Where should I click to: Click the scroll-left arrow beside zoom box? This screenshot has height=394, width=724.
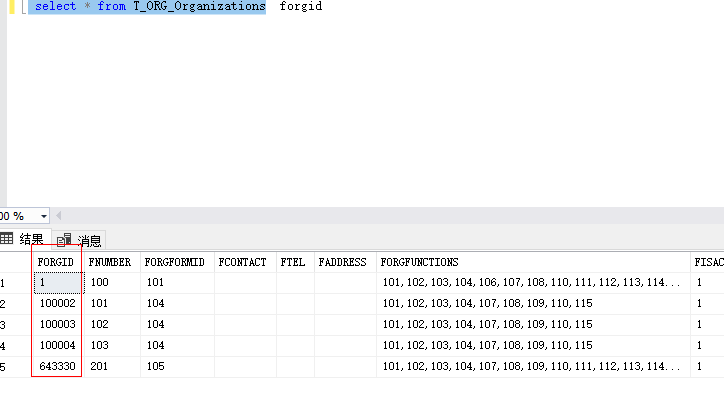pos(59,216)
